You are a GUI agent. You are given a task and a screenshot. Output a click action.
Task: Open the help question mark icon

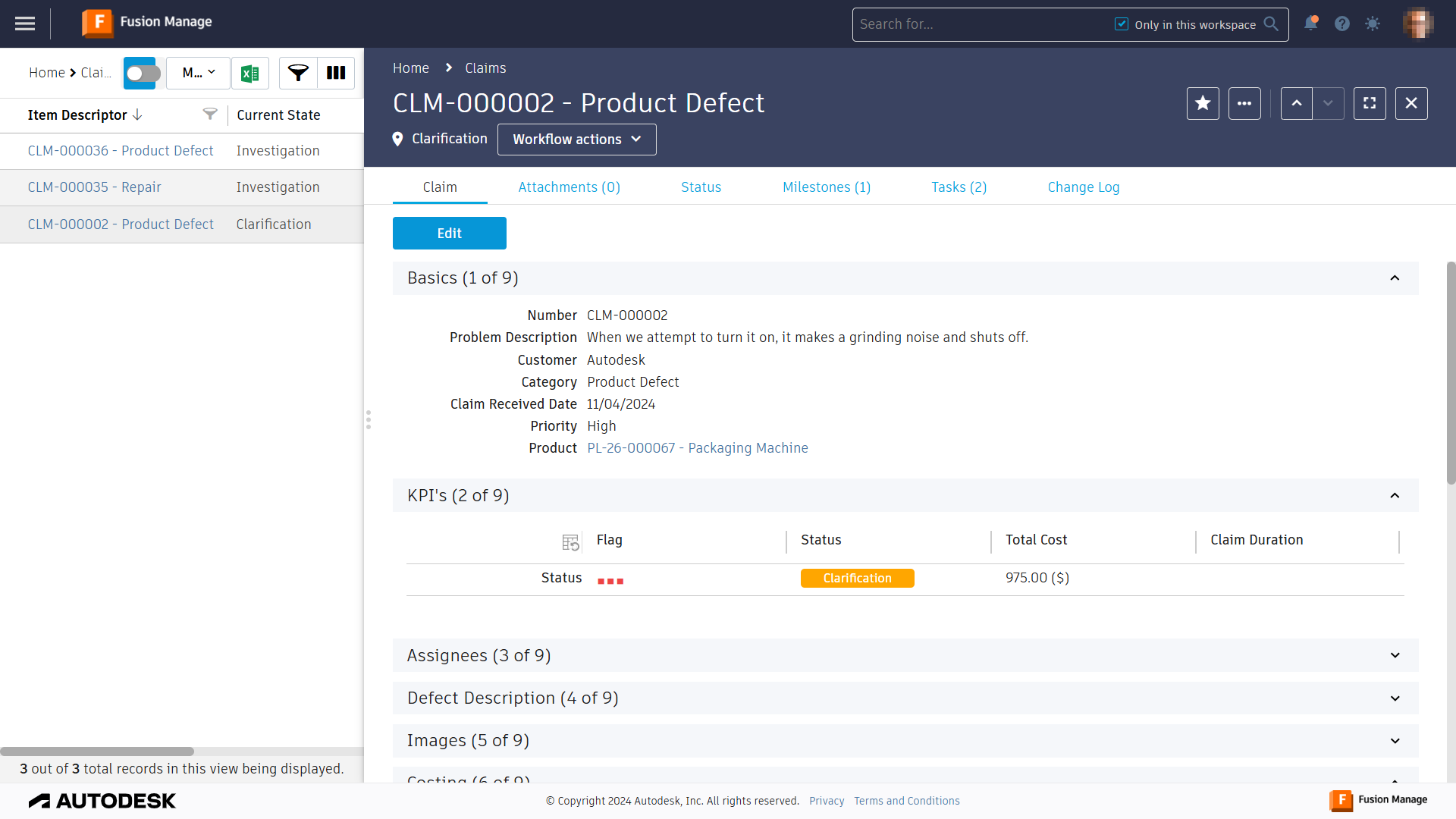click(1342, 24)
